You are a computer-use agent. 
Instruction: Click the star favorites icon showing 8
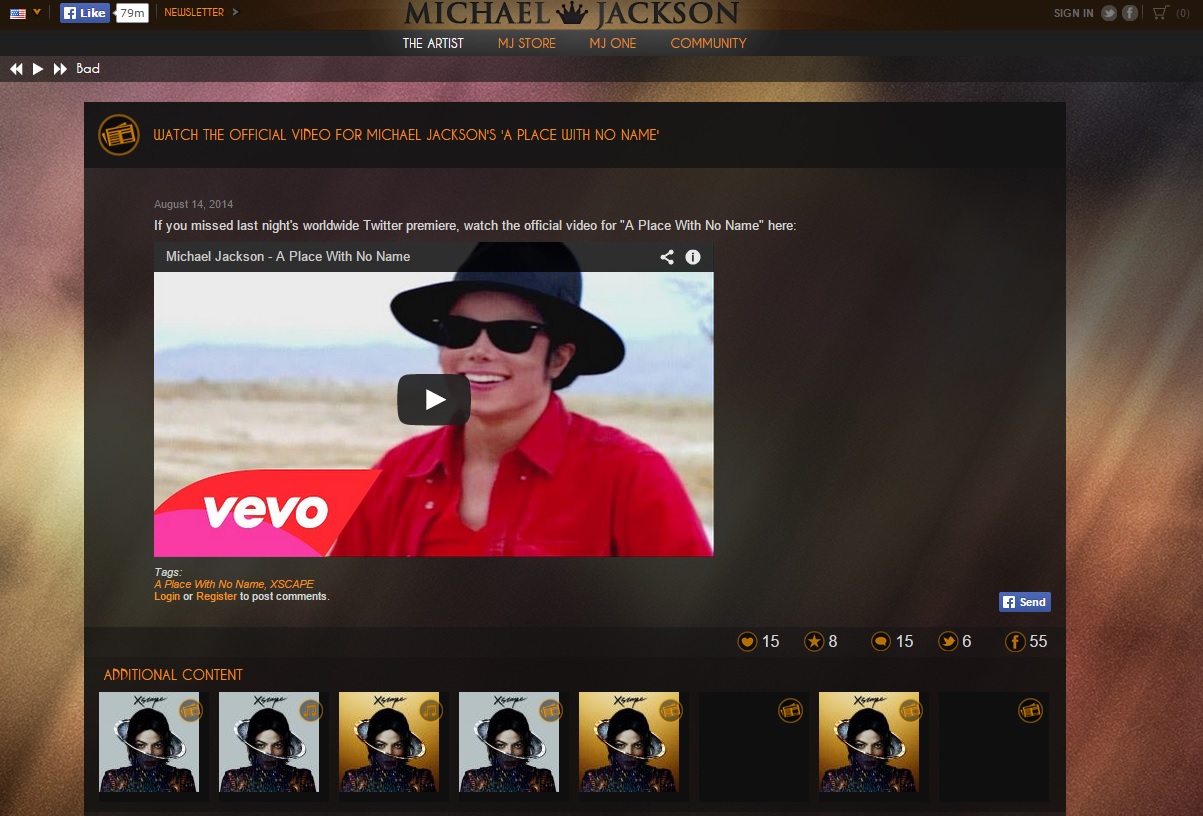pos(815,642)
